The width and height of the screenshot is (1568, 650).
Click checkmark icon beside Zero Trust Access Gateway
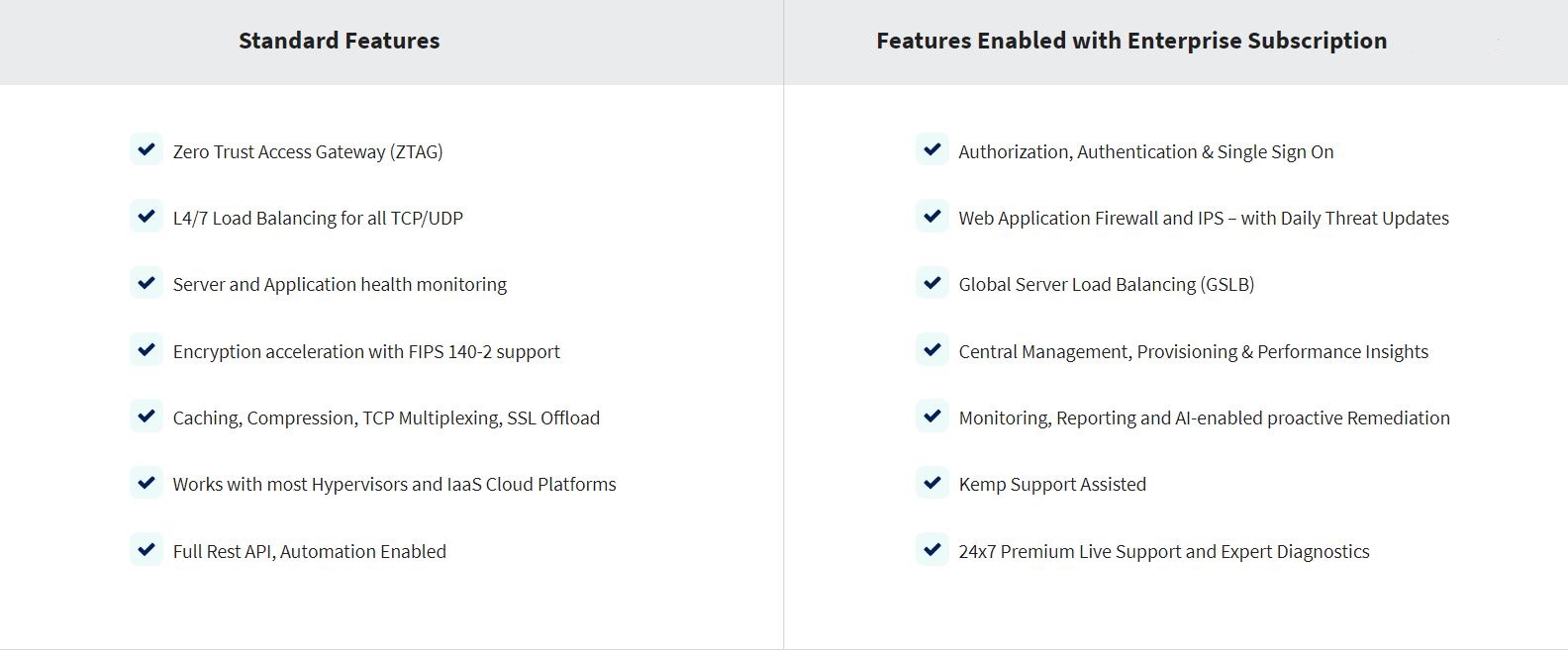147,150
